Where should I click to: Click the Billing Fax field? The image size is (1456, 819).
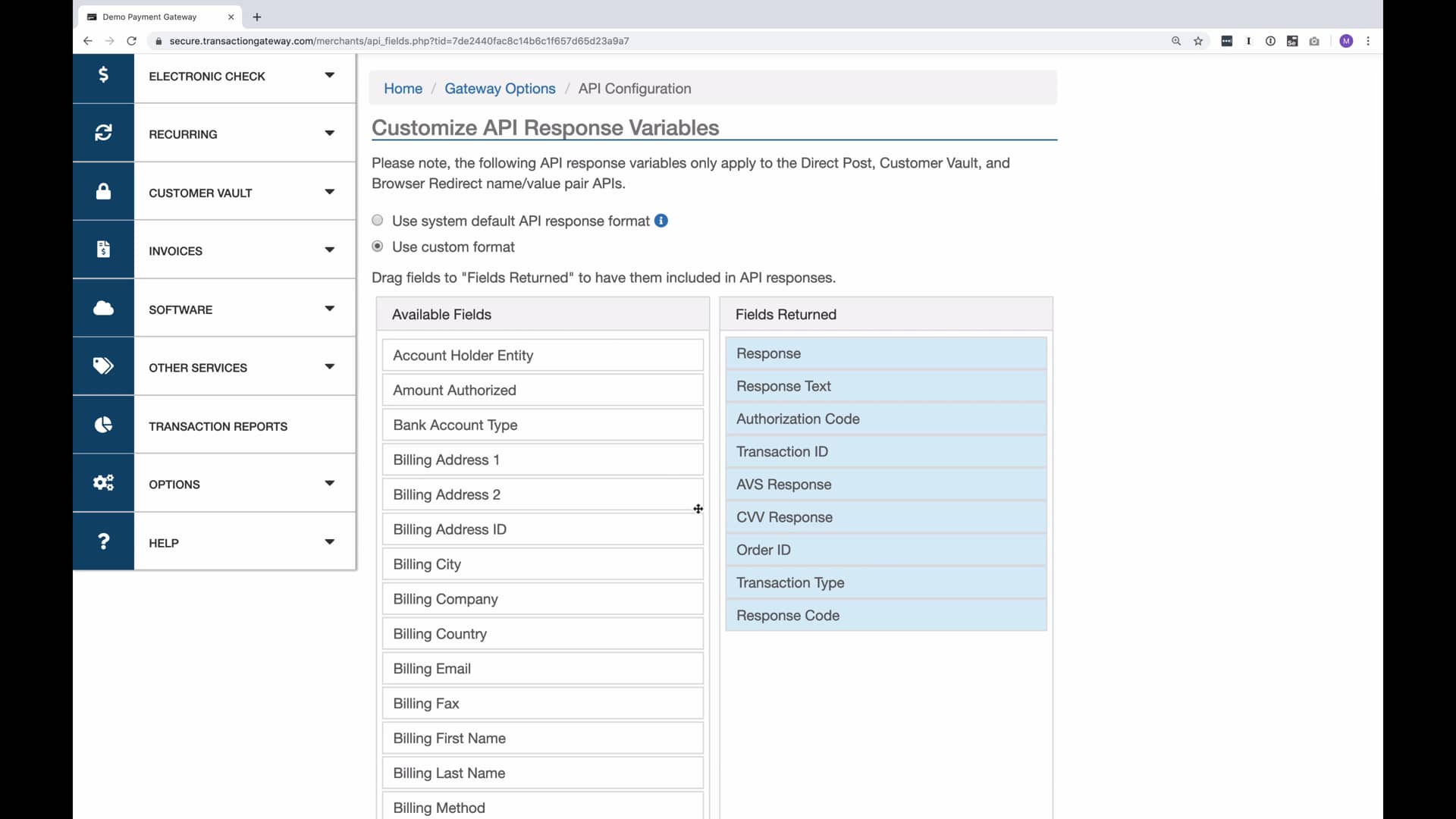coord(543,704)
